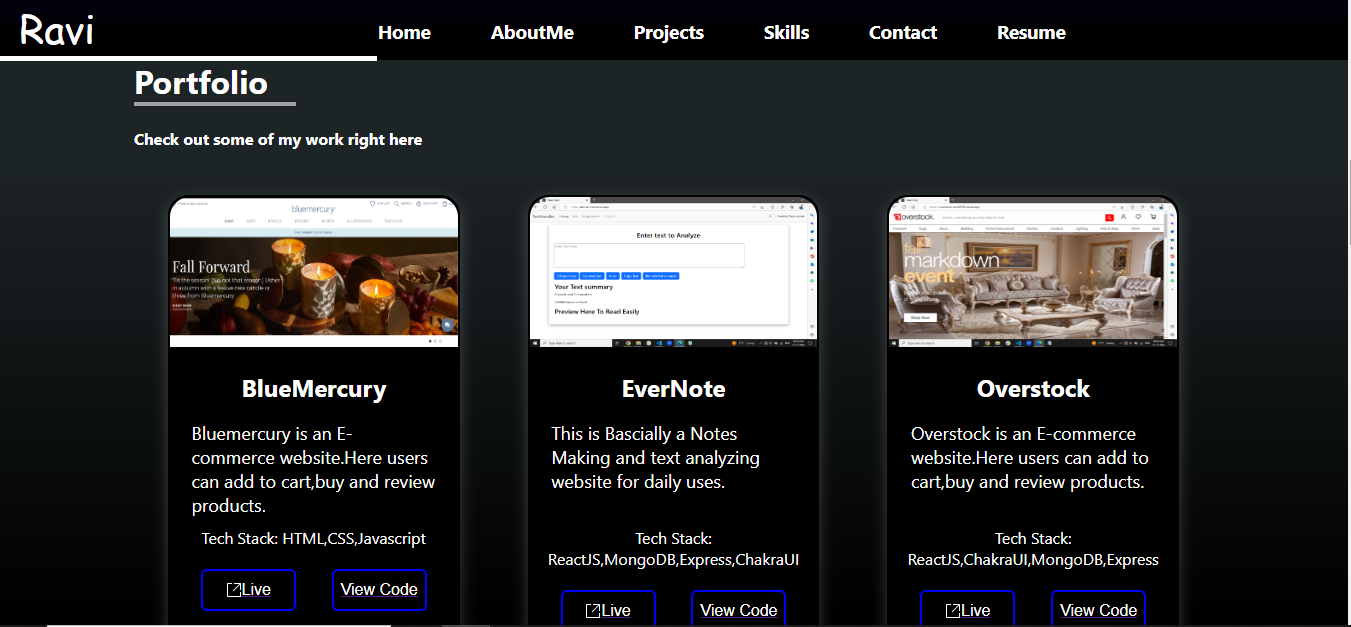
Task: Click the red search button in the Overstock screenshot
Action: [x=1110, y=218]
